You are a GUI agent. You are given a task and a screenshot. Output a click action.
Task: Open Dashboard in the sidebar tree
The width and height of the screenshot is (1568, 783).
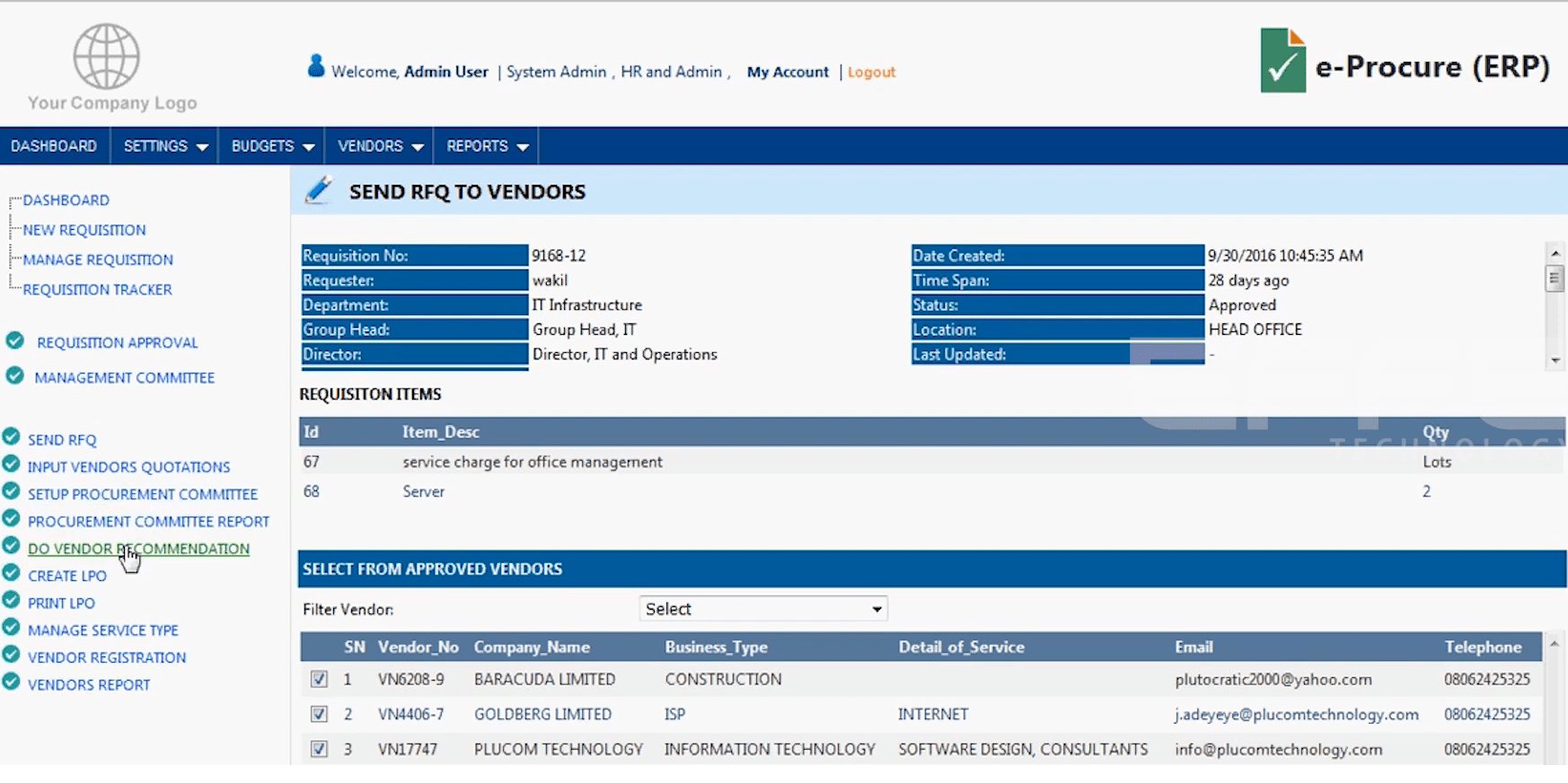click(66, 200)
